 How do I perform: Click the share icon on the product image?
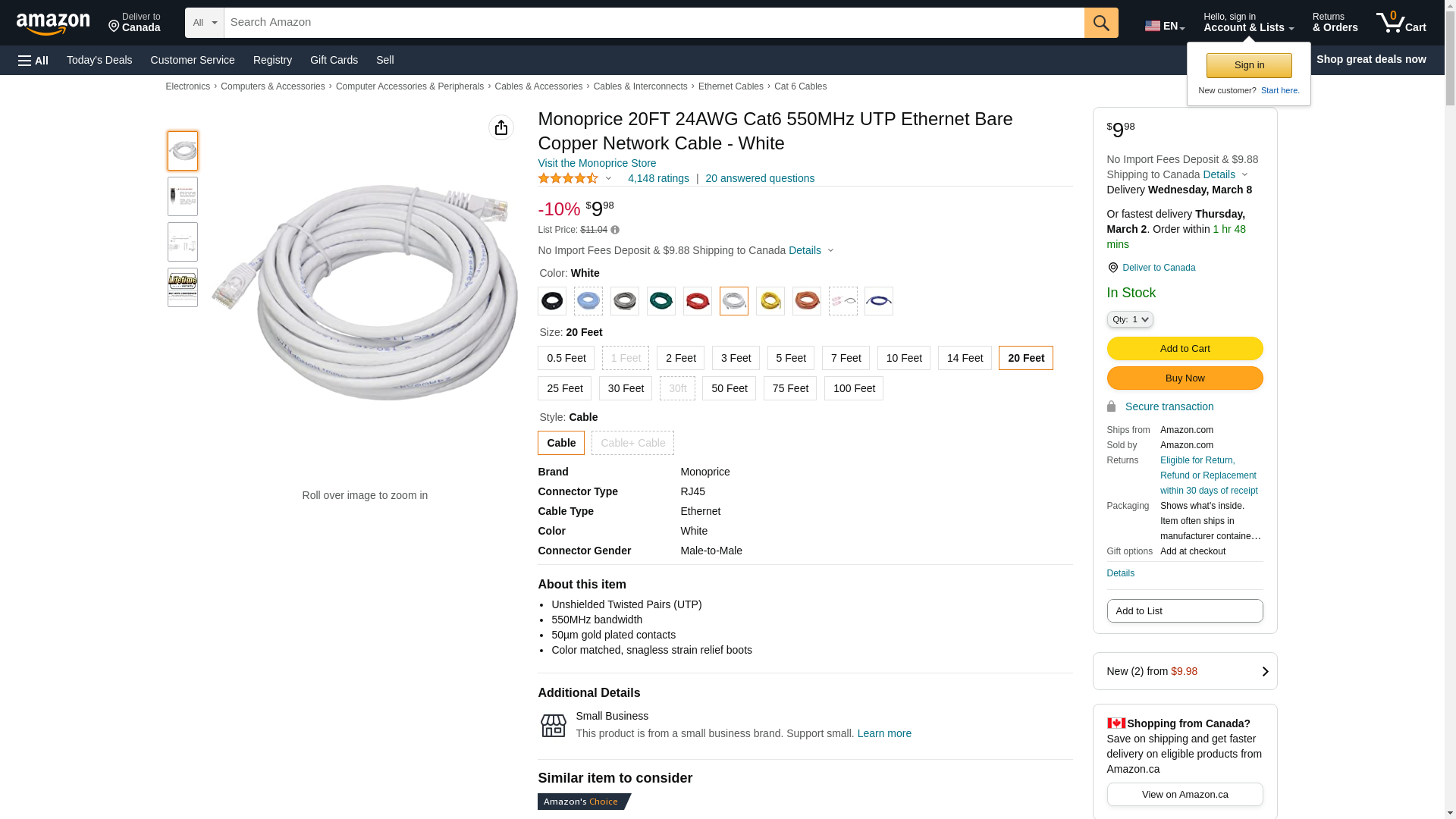[500, 127]
